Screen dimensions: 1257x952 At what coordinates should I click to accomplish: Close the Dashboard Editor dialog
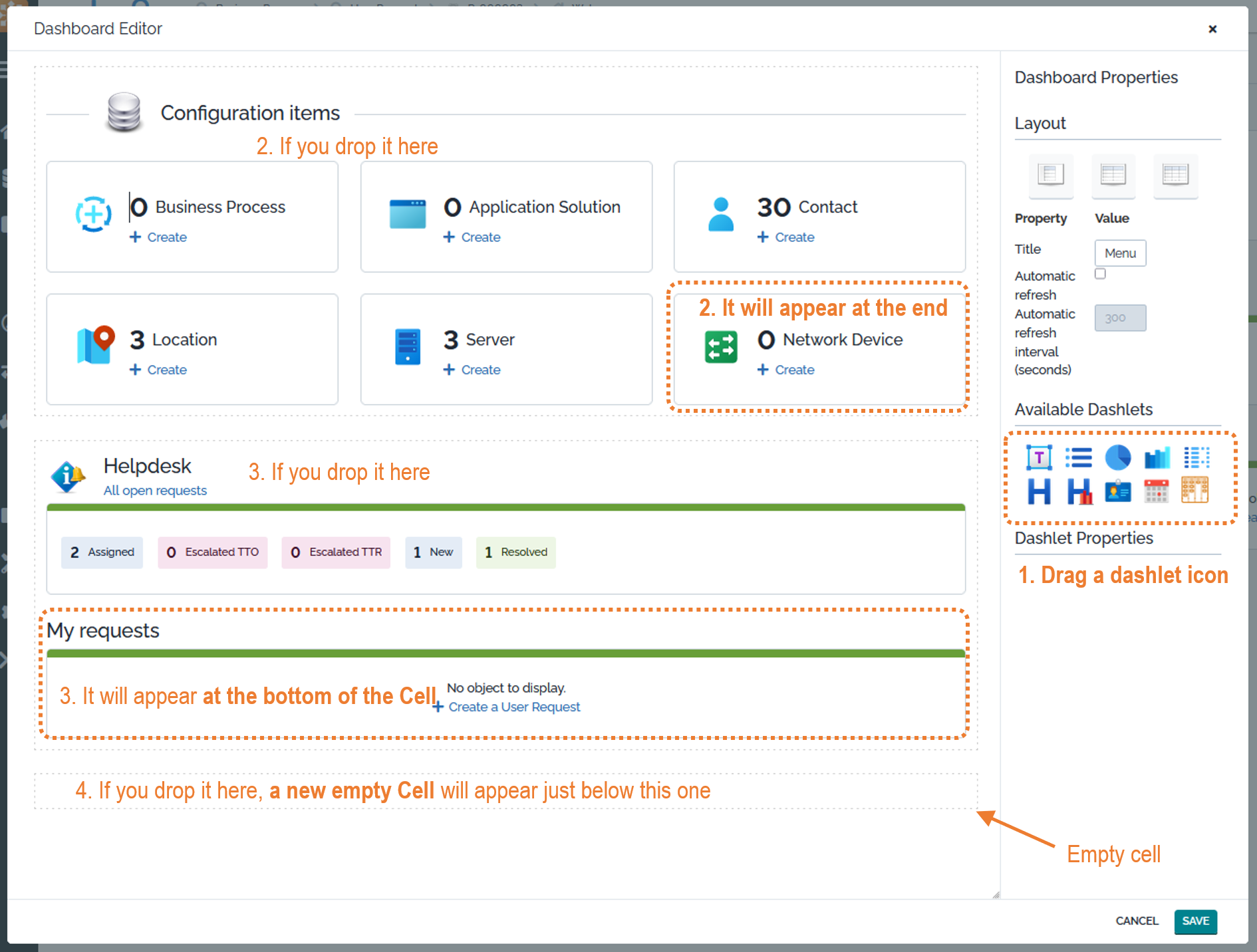point(1212,29)
